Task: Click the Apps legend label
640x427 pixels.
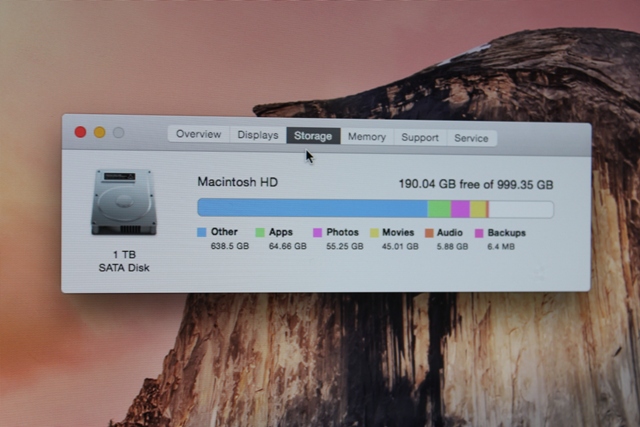Action: (x=281, y=232)
